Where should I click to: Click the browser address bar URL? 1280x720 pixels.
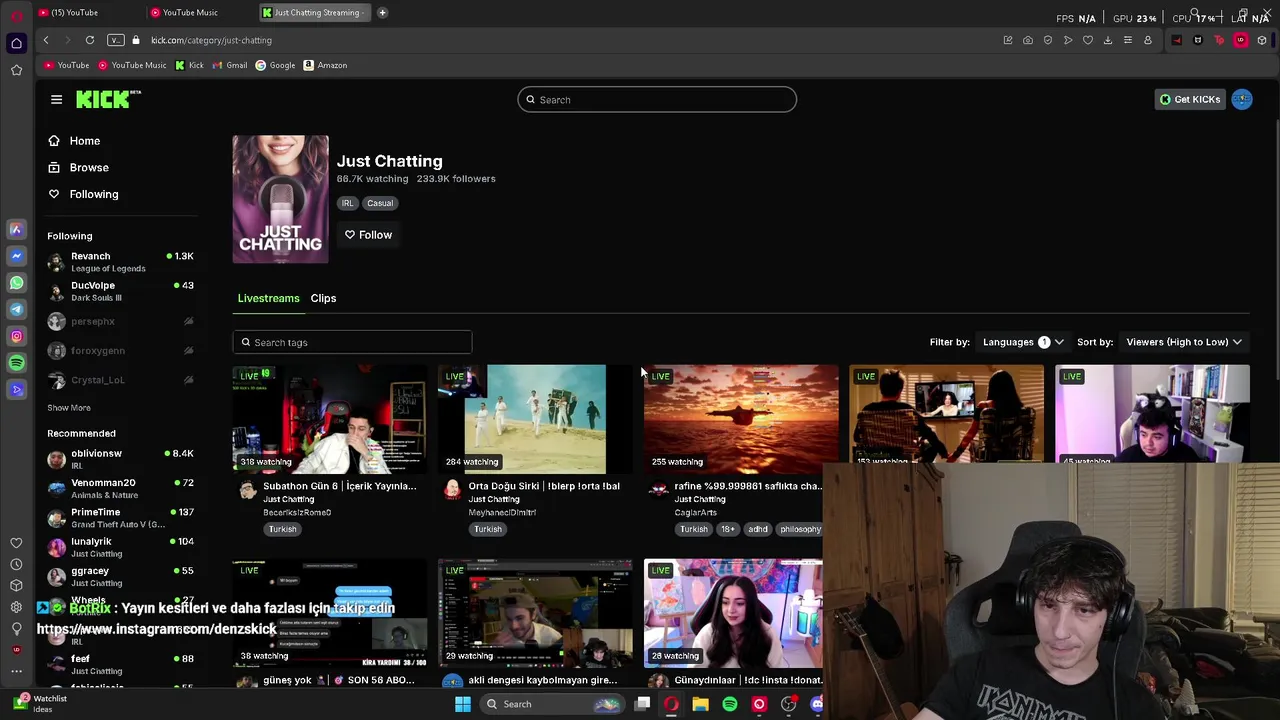point(211,40)
